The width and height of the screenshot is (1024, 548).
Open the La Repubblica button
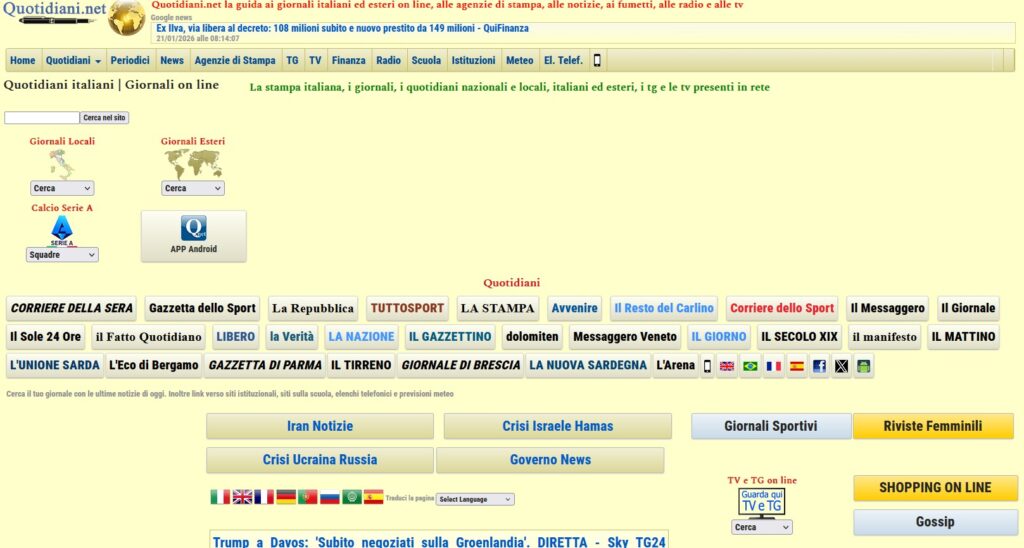click(313, 308)
